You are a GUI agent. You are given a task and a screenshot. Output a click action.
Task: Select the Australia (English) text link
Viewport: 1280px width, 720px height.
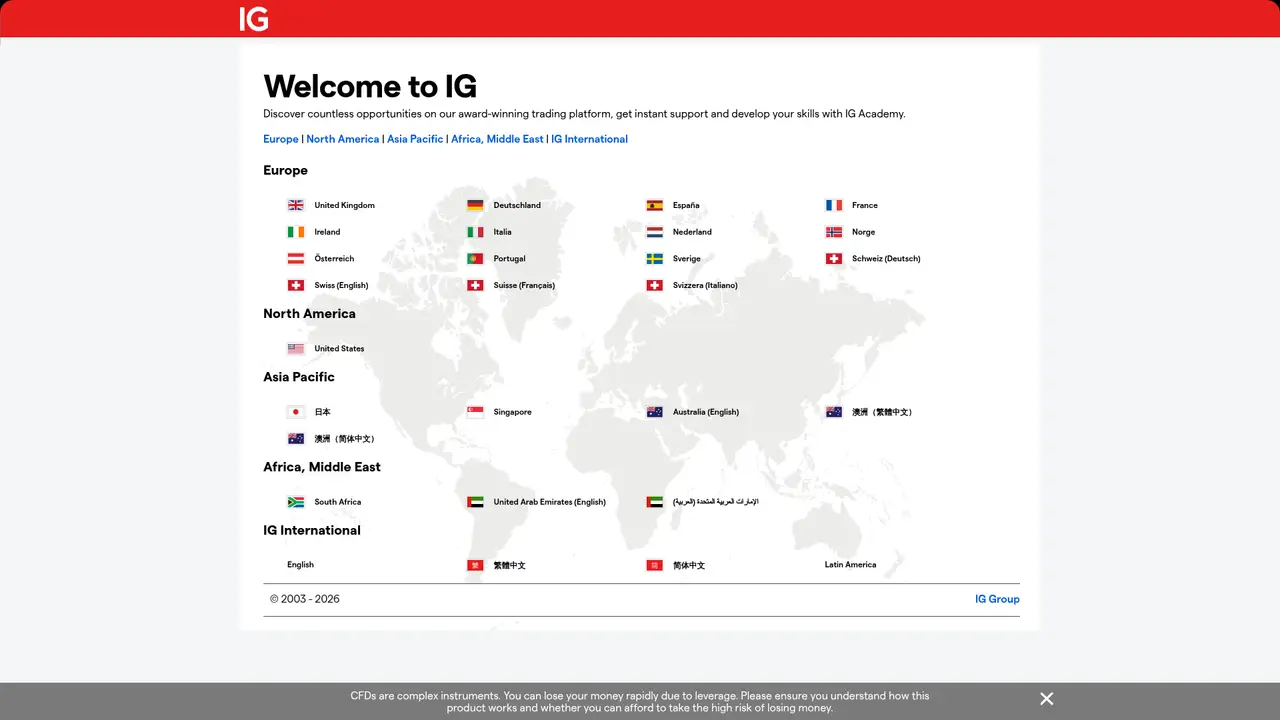(706, 412)
